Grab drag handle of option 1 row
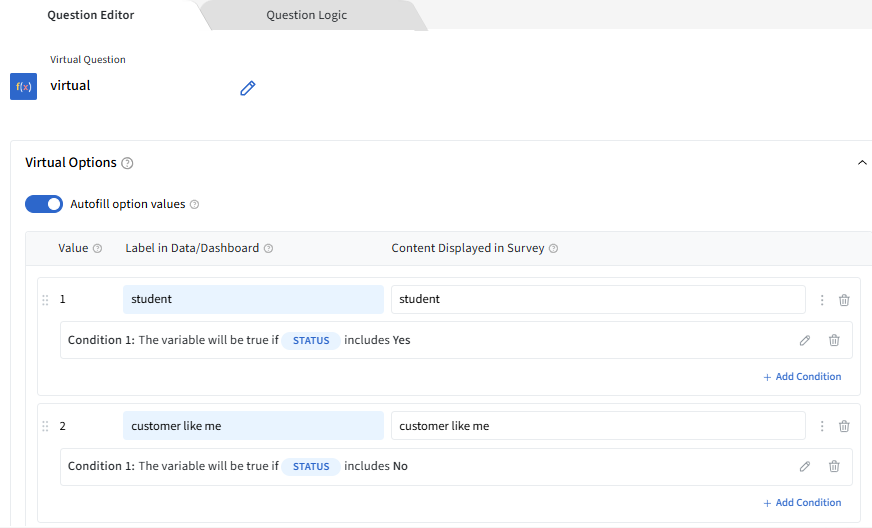Viewport: 872px width, 528px height. (x=45, y=300)
